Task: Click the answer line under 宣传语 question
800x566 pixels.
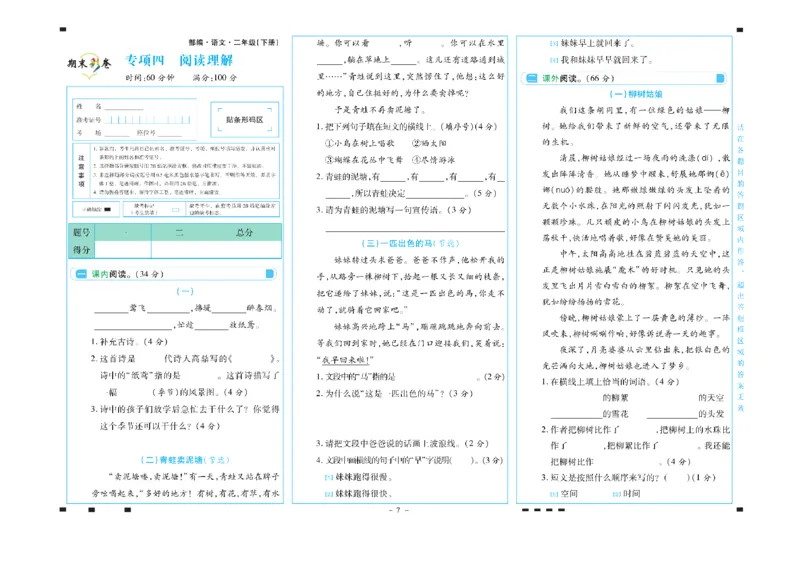Action: click(x=415, y=231)
